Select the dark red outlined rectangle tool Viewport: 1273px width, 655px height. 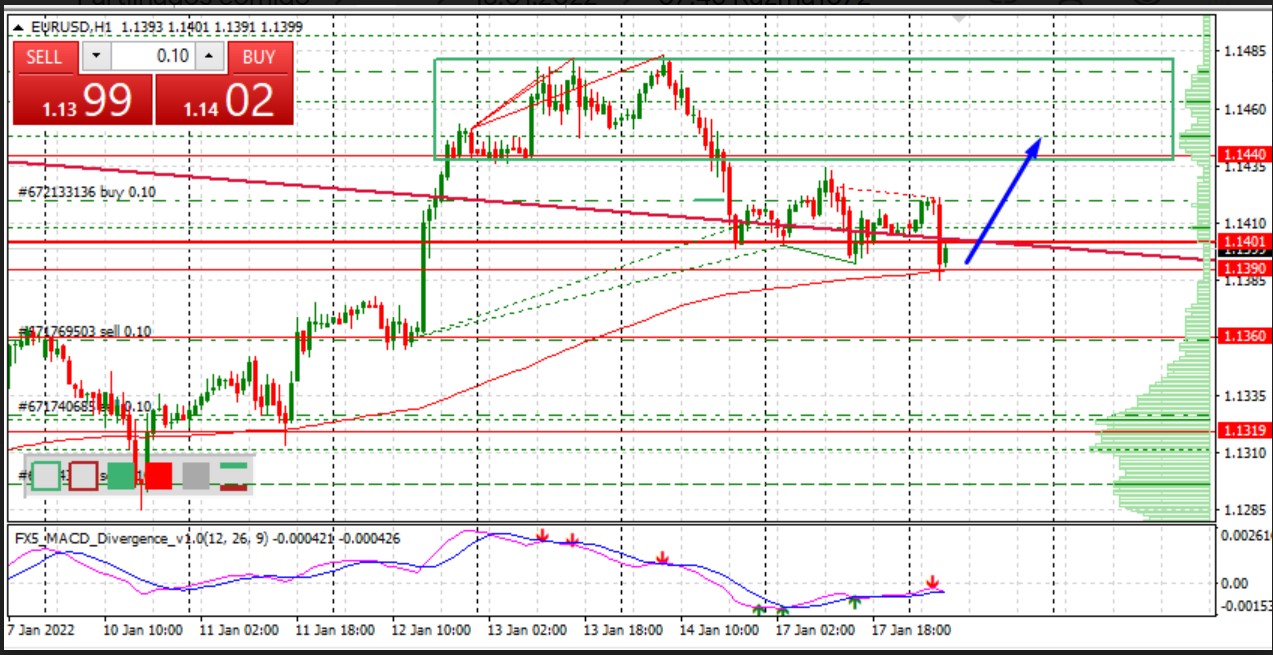tap(83, 475)
